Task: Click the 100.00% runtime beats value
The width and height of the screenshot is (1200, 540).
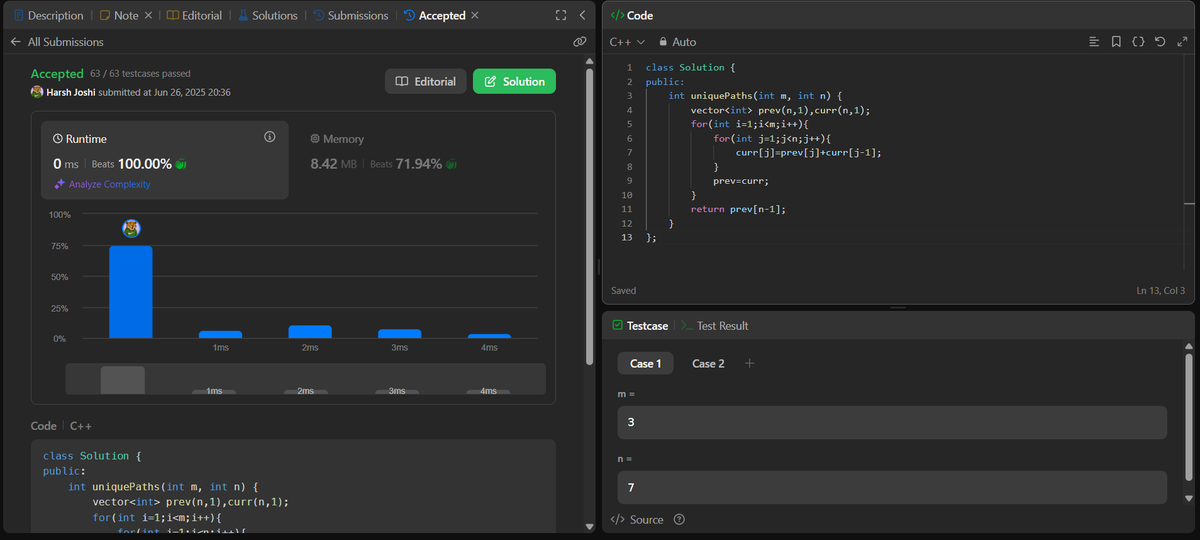Action: 145,163
